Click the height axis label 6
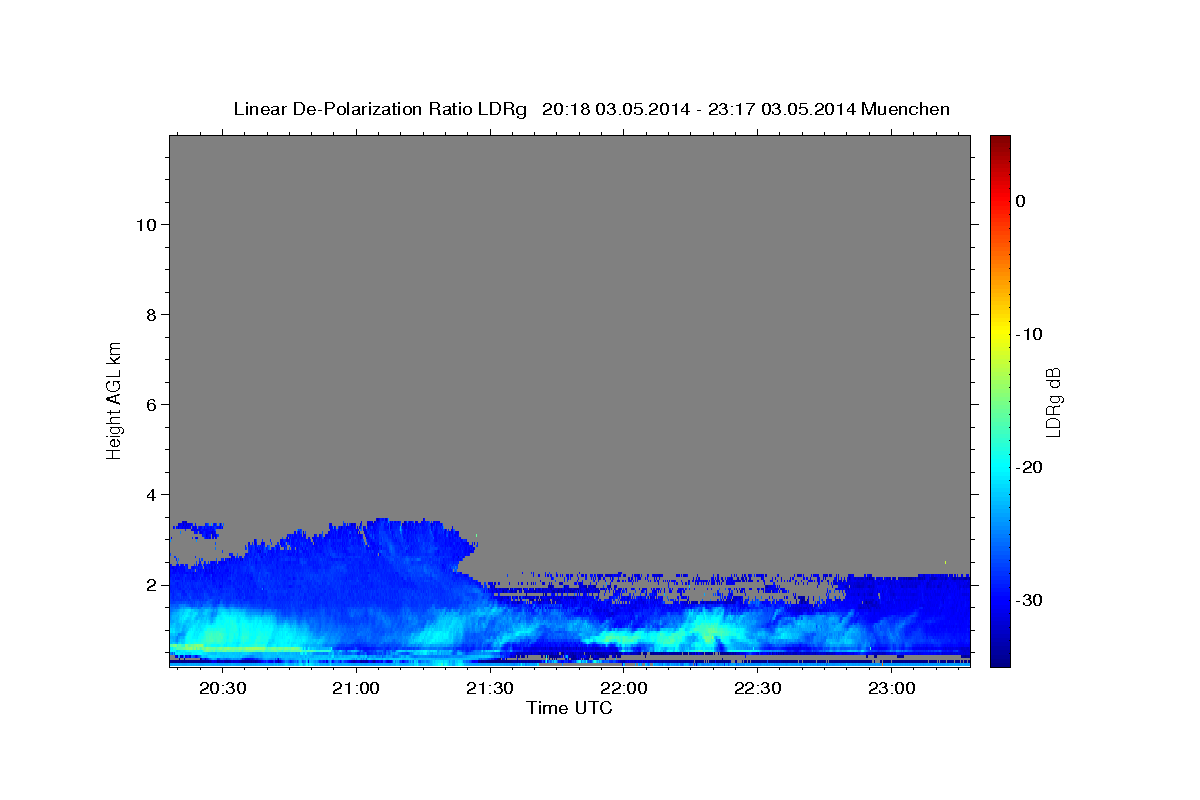 coord(150,404)
